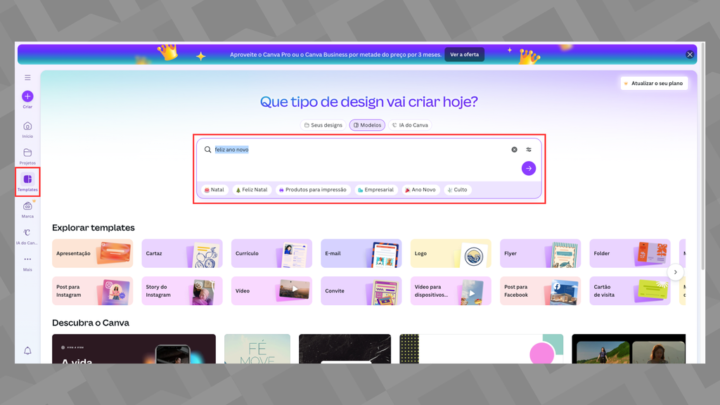Click the Criar plus button
Image resolution: width=720 pixels, height=405 pixels.
pyautogui.click(x=28, y=96)
